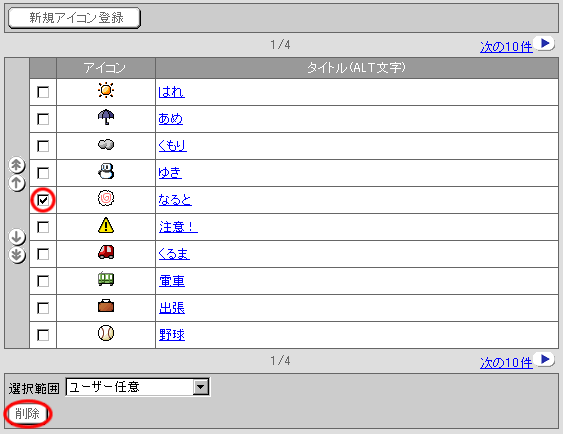The image size is (563, 434).
Task: Click the 削除 delete button
Action: (x=27, y=414)
